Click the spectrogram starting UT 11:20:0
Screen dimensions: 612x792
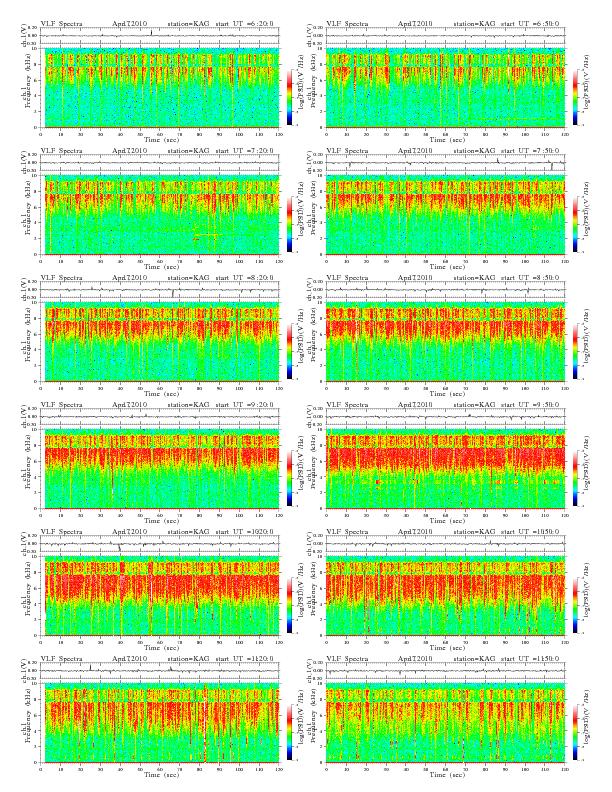(x=160, y=723)
